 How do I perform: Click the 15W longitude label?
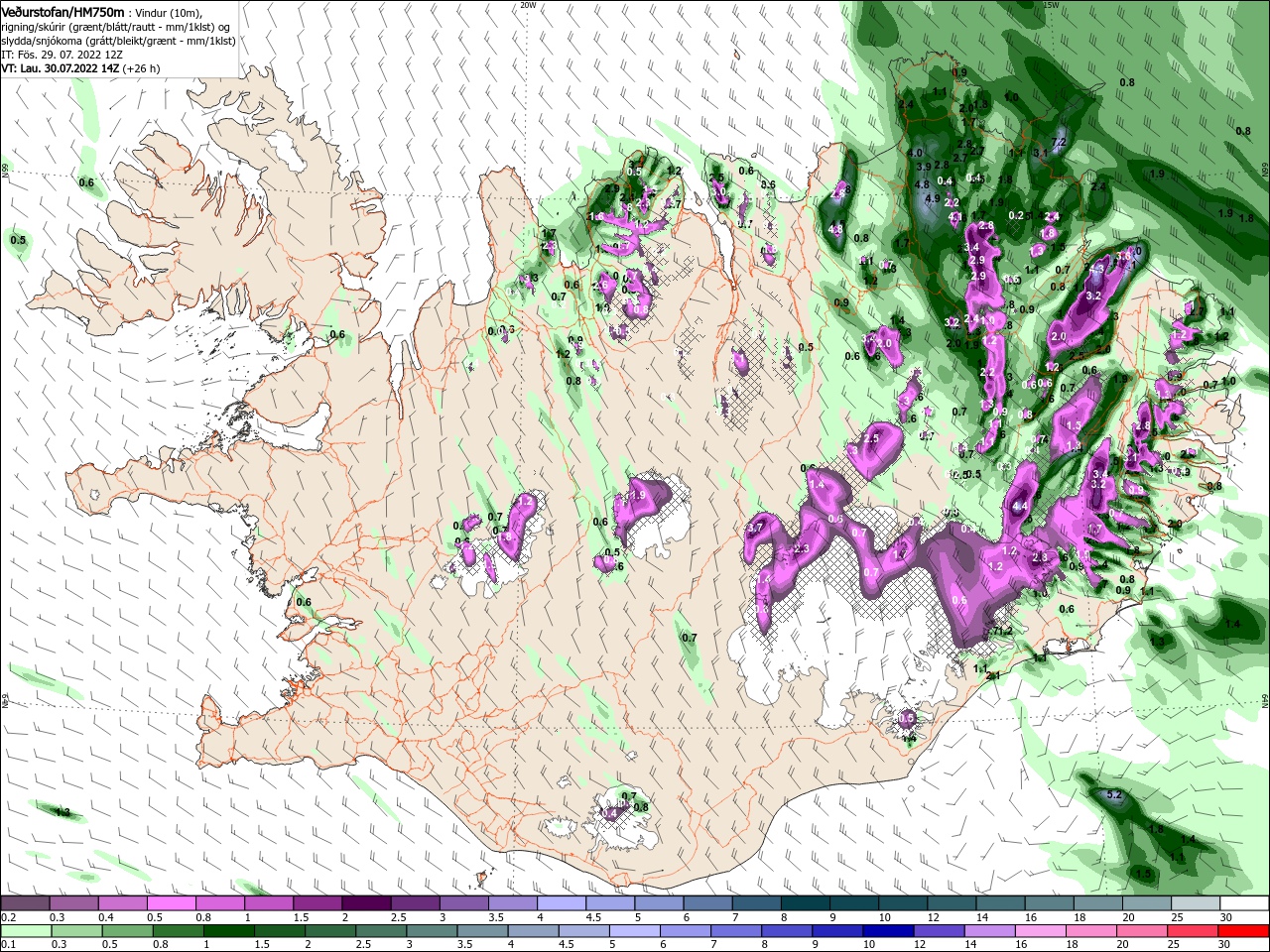(1052, 5)
